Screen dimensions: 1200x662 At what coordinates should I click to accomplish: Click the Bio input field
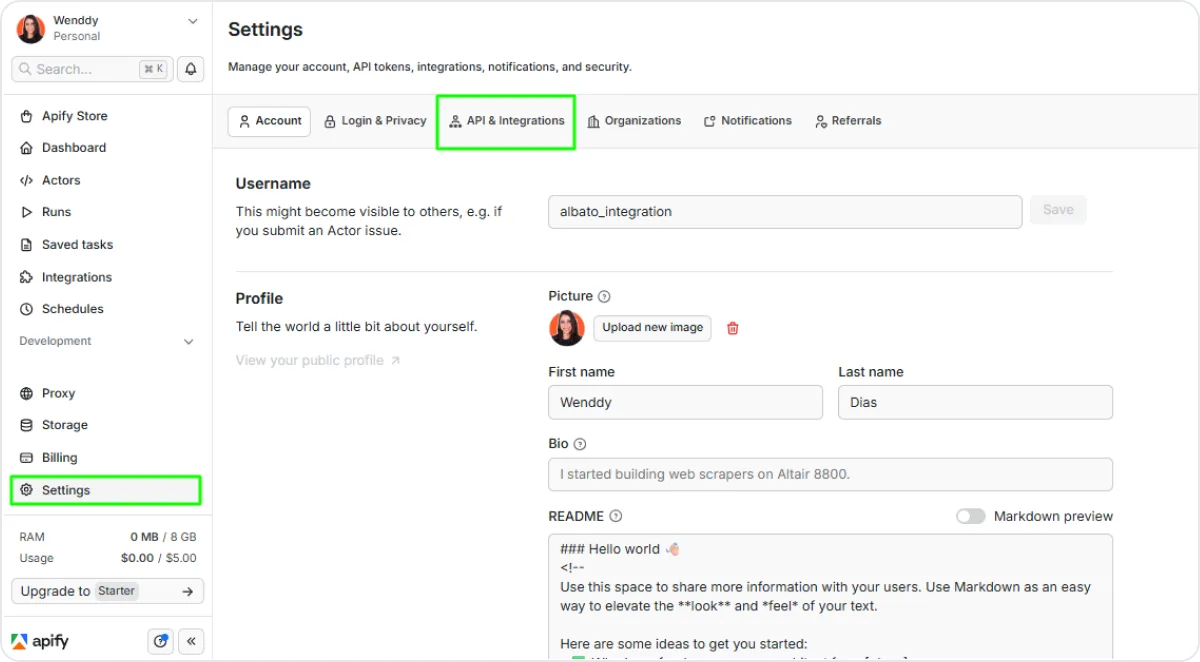click(830, 474)
